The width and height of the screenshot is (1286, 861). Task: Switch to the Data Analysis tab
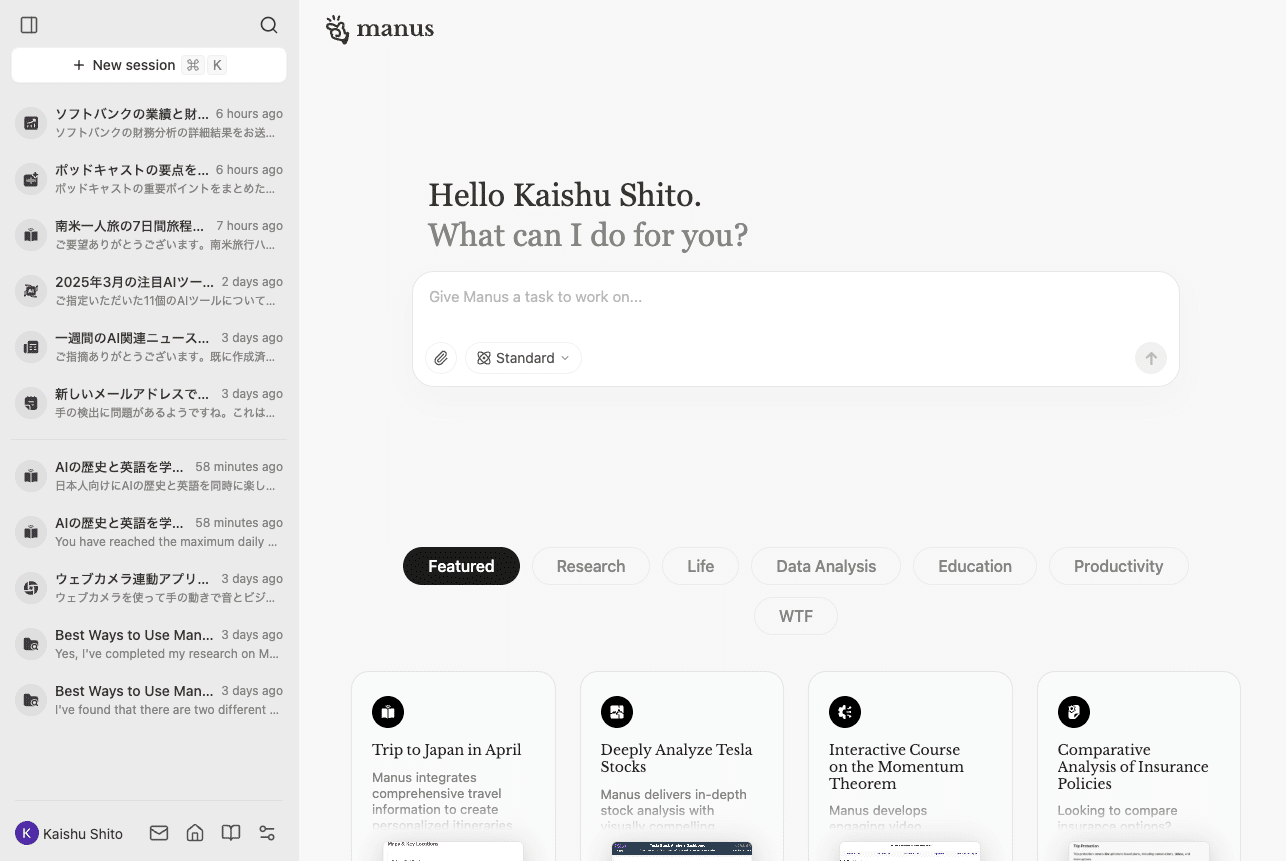point(825,566)
